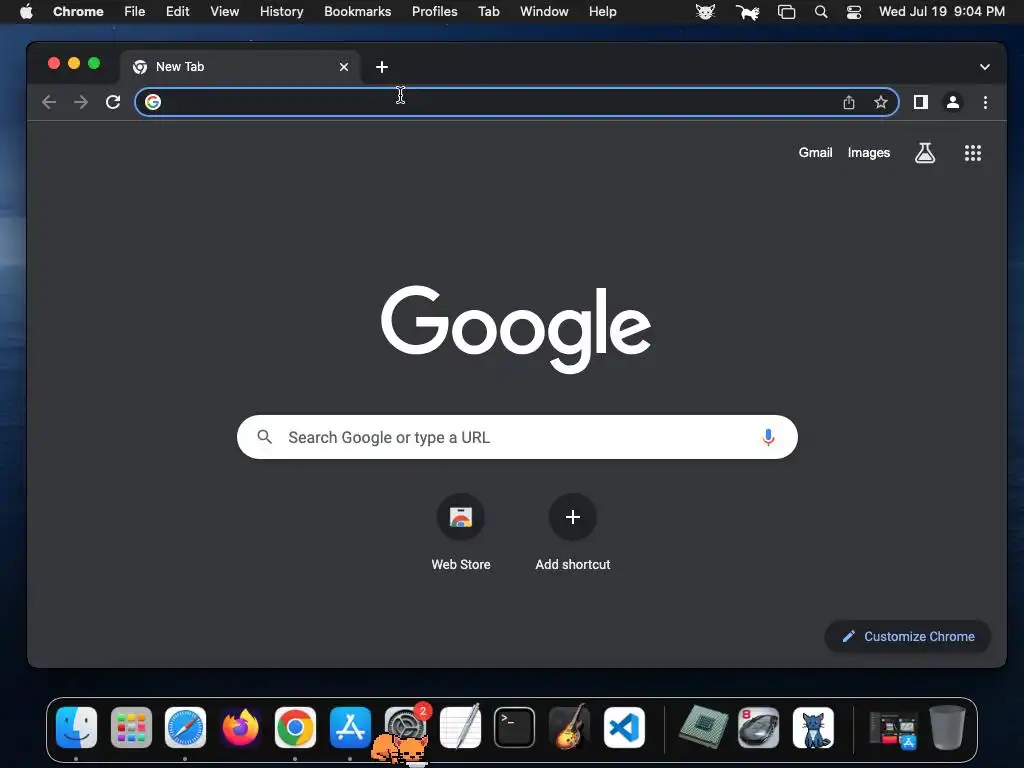Image resolution: width=1024 pixels, height=768 pixels.
Task: Add a new shortcut tile
Action: [x=573, y=533]
